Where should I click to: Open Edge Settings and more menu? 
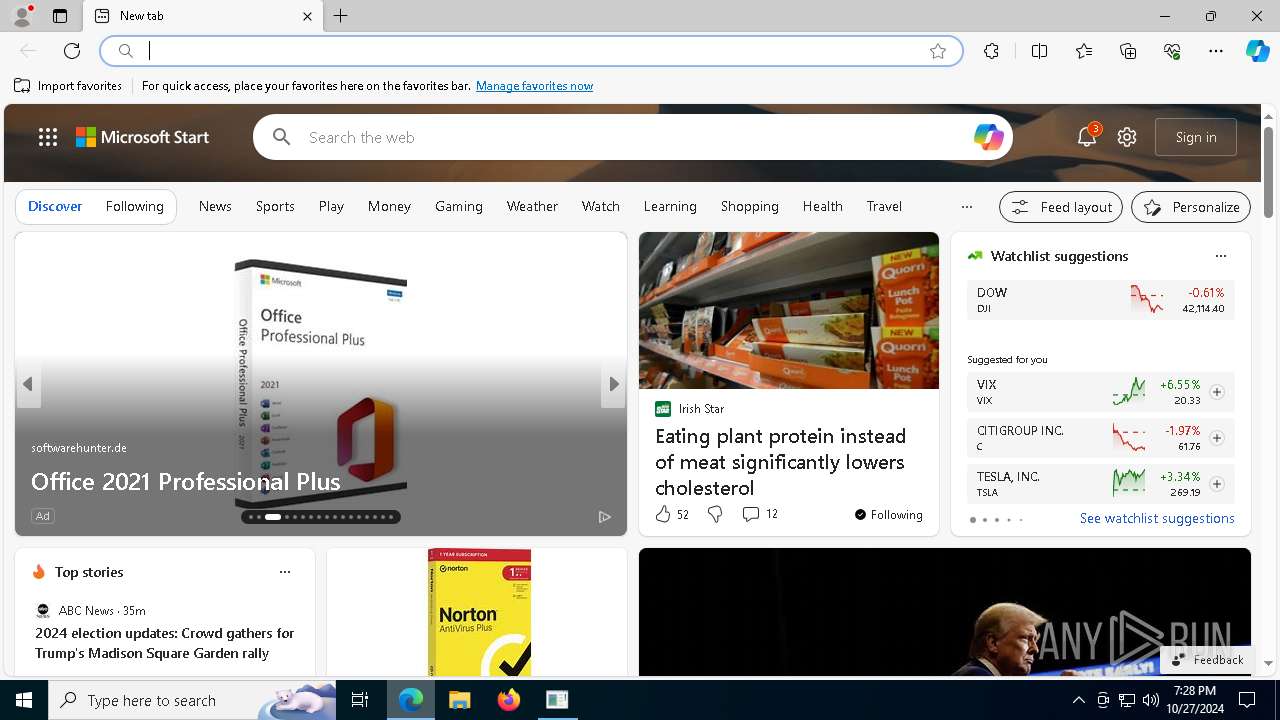pyautogui.click(x=1216, y=51)
